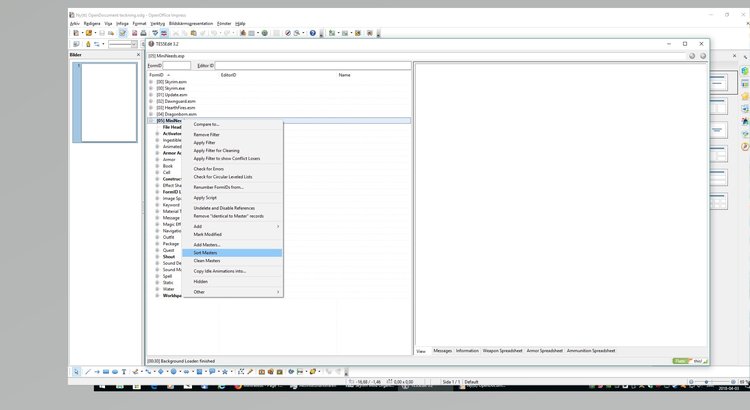Choose Sort Masters in context menu
This screenshot has width=750, height=410.
click(232, 253)
